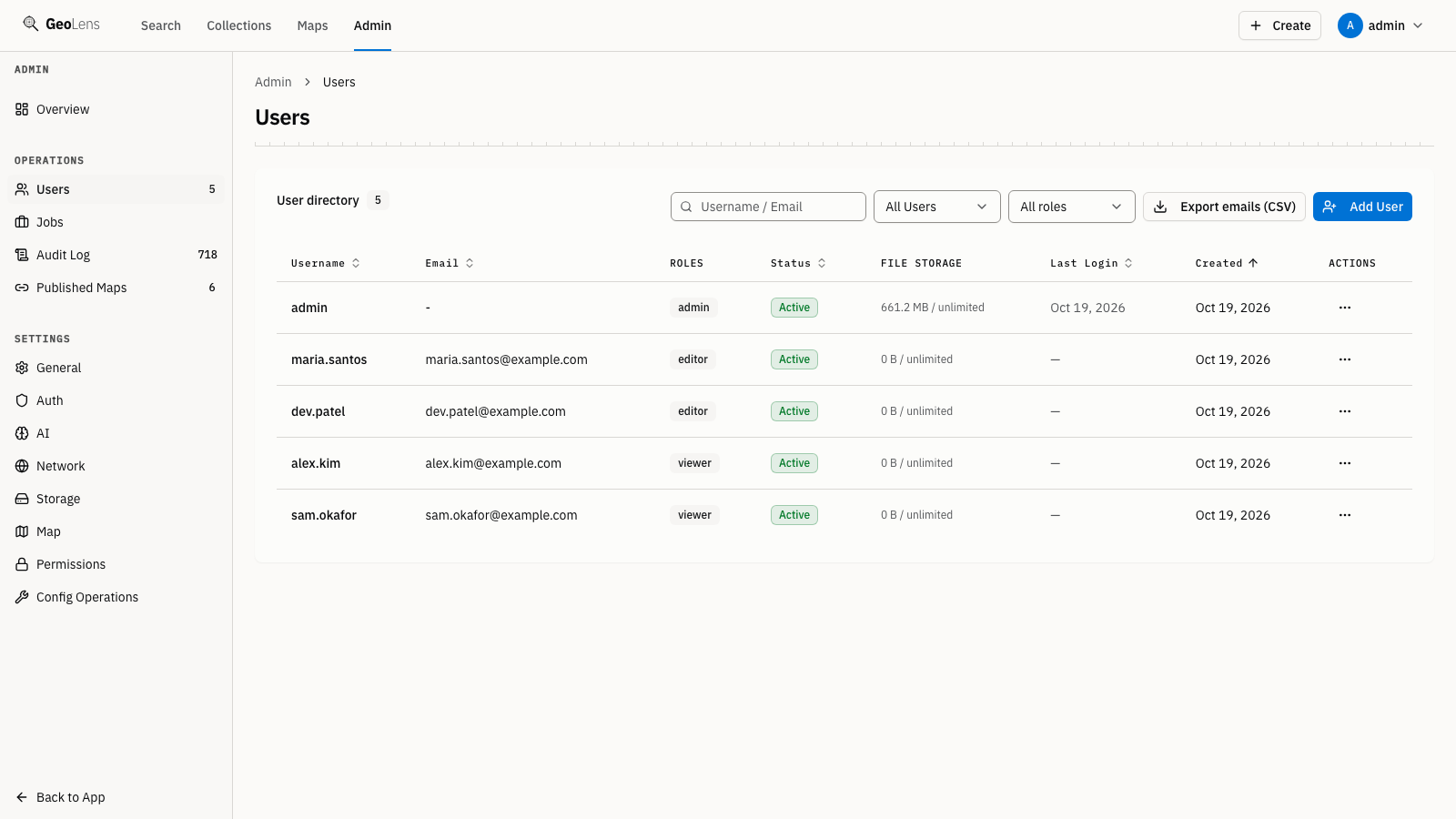Viewport: 1456px width, 819px height.
Task: Click the AI brain icon in sidebar
Action: pyautogui.click(x=22, y=433)
